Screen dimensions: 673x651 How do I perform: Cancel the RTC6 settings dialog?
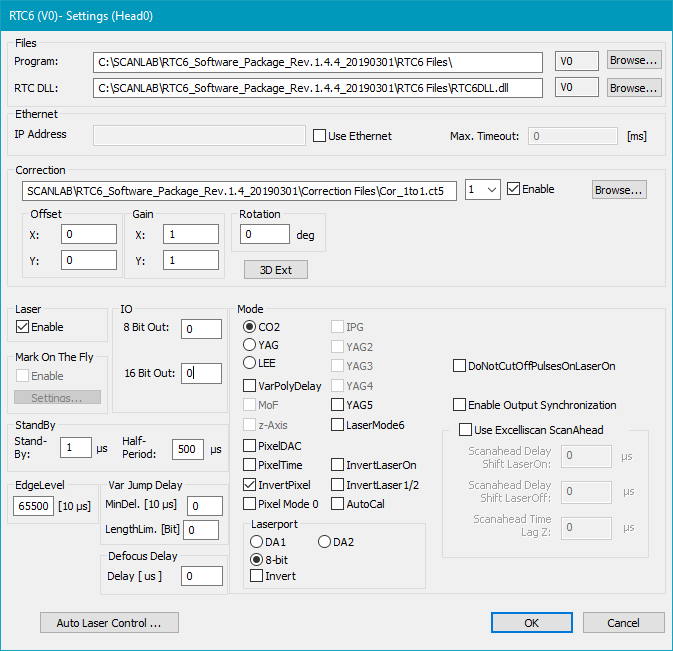(623, 623)
